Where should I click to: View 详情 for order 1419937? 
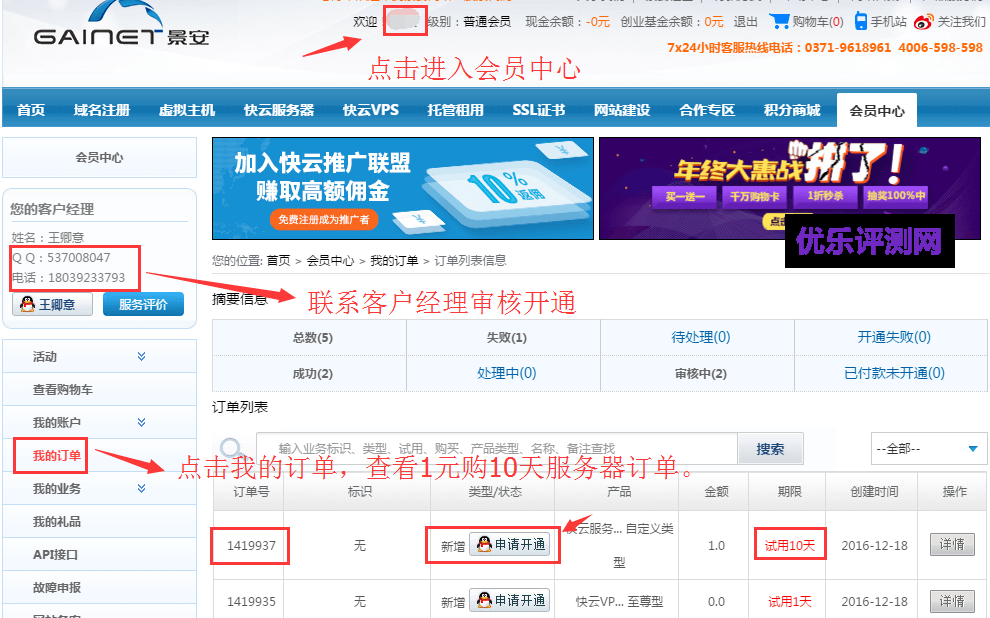(951, 545)
